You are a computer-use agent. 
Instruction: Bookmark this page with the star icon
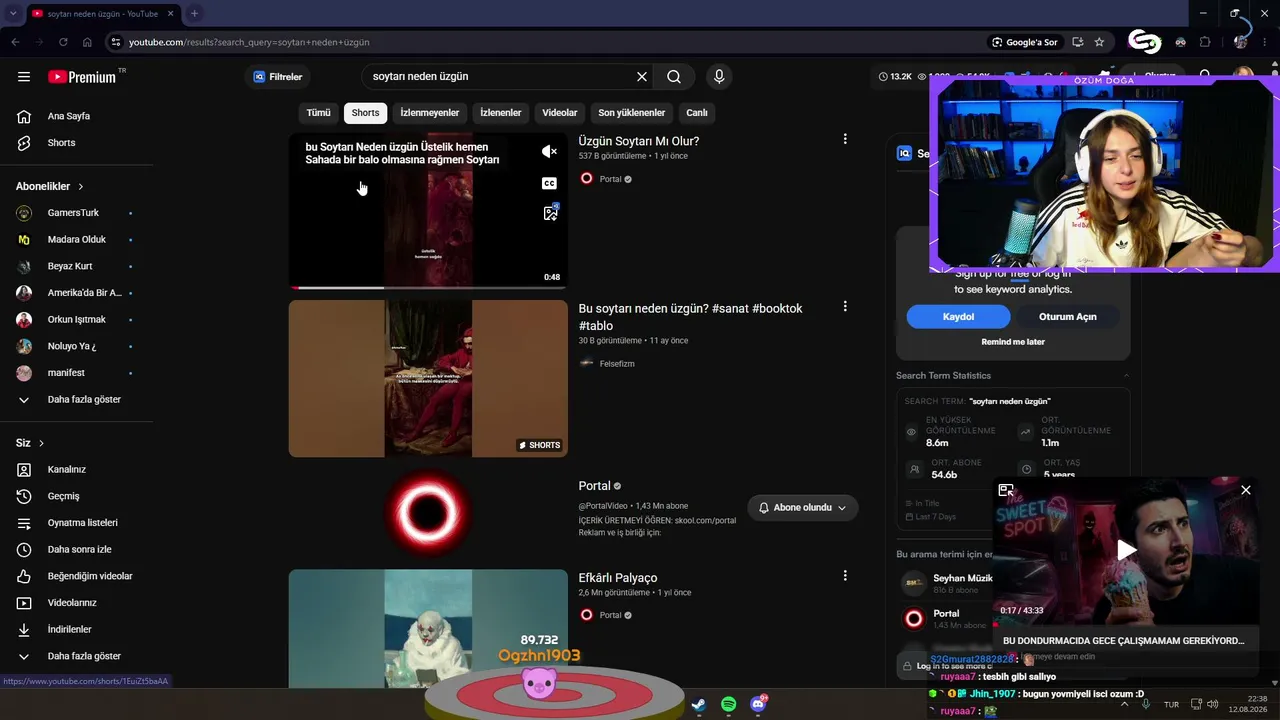pyautogui.click(x=1099, y=42)
